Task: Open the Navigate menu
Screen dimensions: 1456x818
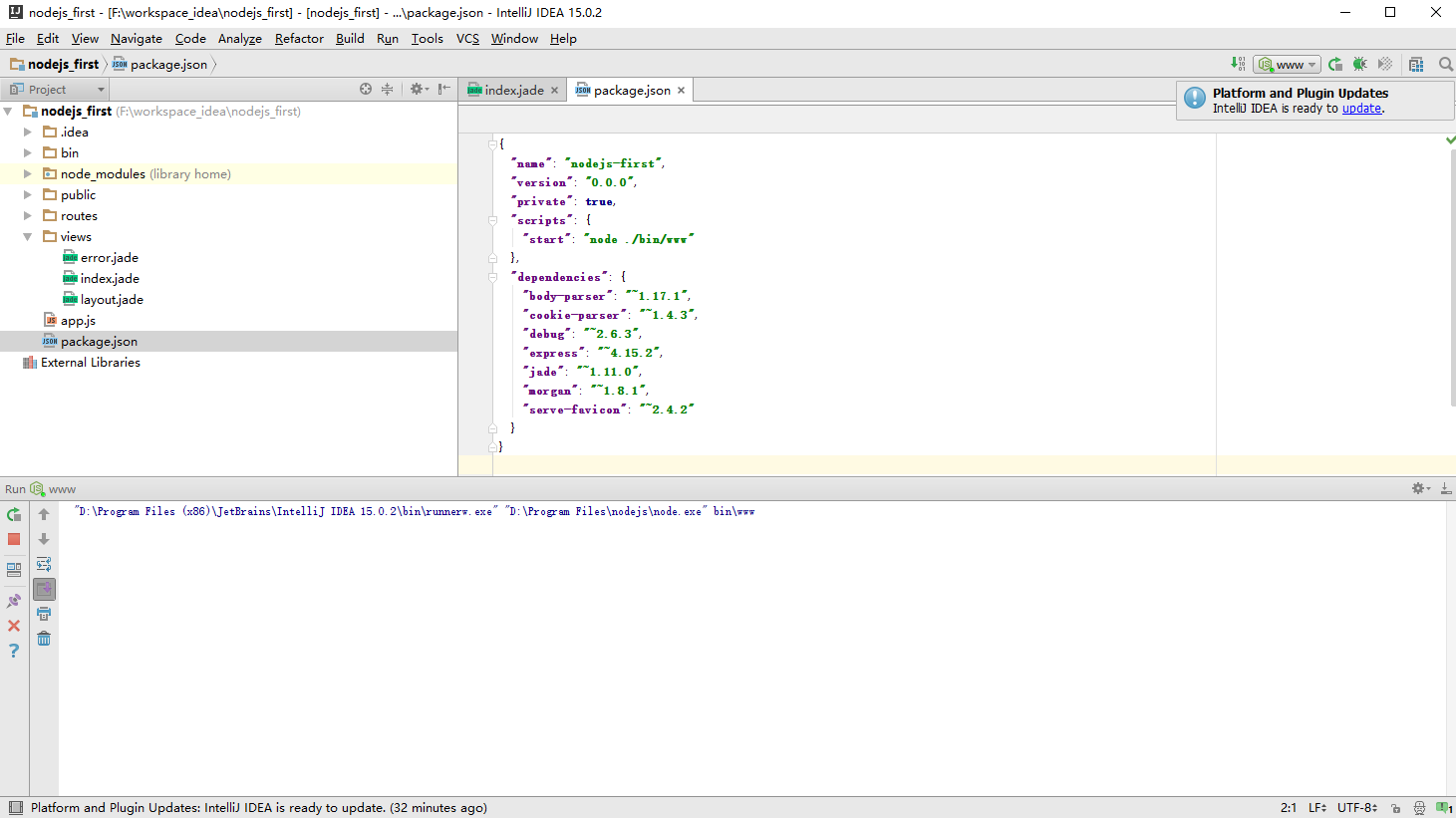Action: point(137,38)
